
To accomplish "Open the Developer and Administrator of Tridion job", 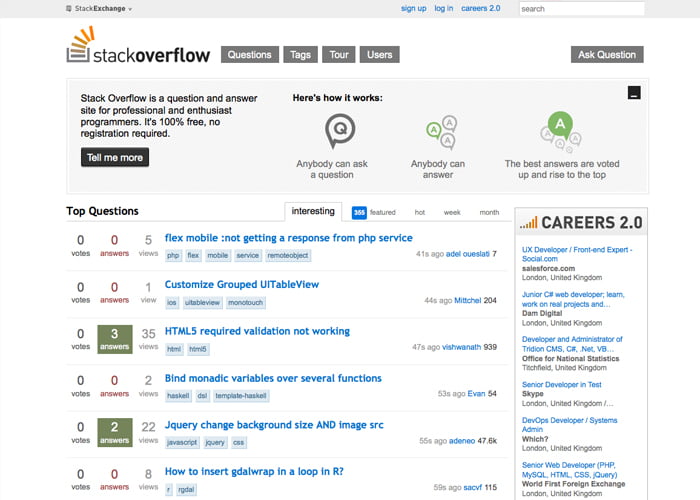I will [x=572, y=344].
